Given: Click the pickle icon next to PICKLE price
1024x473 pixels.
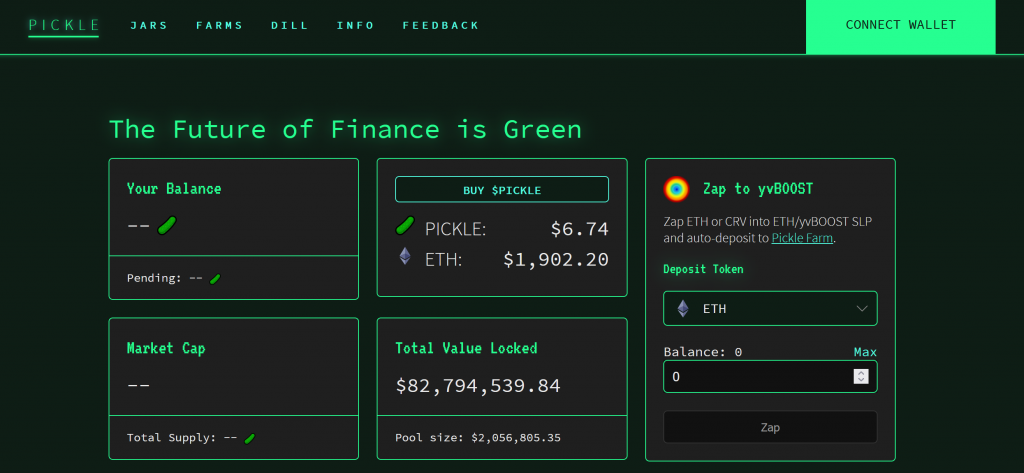Looking at the screenshot, I should pos(405,226).
